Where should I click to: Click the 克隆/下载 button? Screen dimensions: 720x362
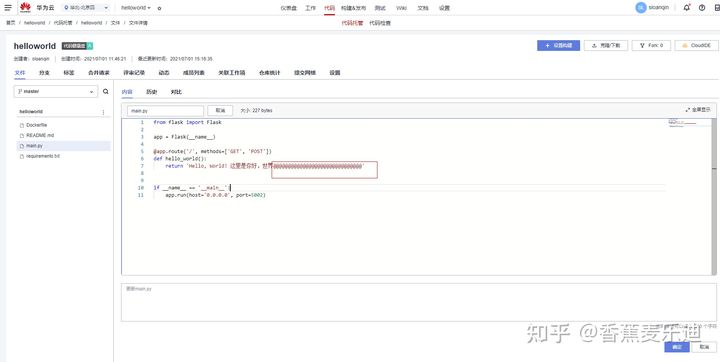coord(606,45)
